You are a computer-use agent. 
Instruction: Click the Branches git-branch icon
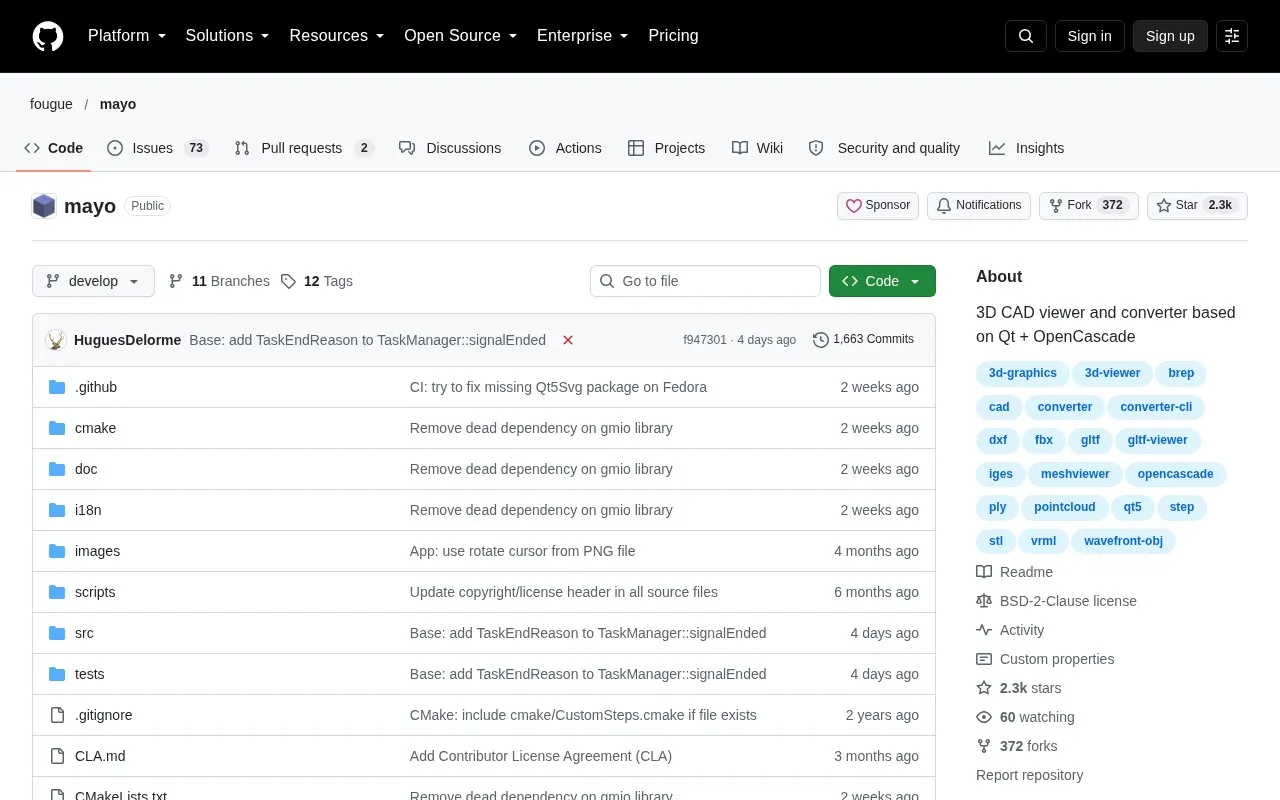point(176,281)
